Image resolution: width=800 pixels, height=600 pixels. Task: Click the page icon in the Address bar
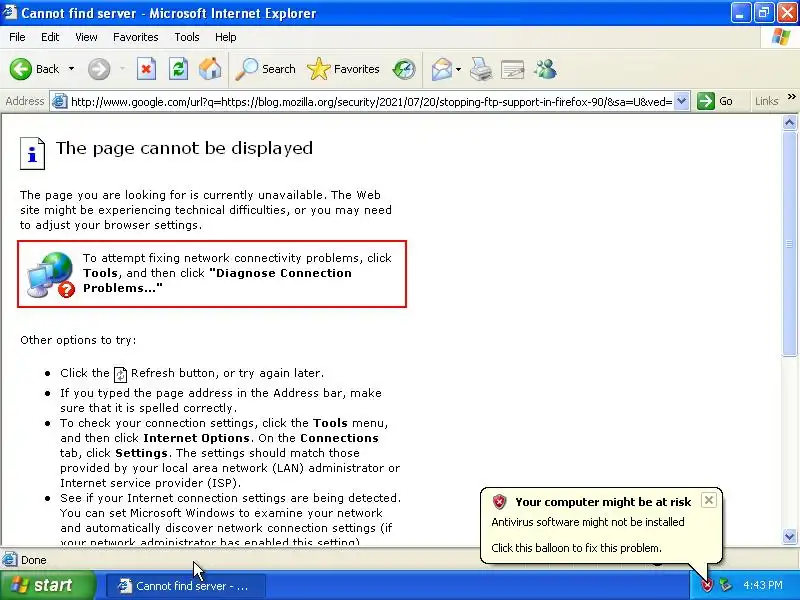coord(60,101)
